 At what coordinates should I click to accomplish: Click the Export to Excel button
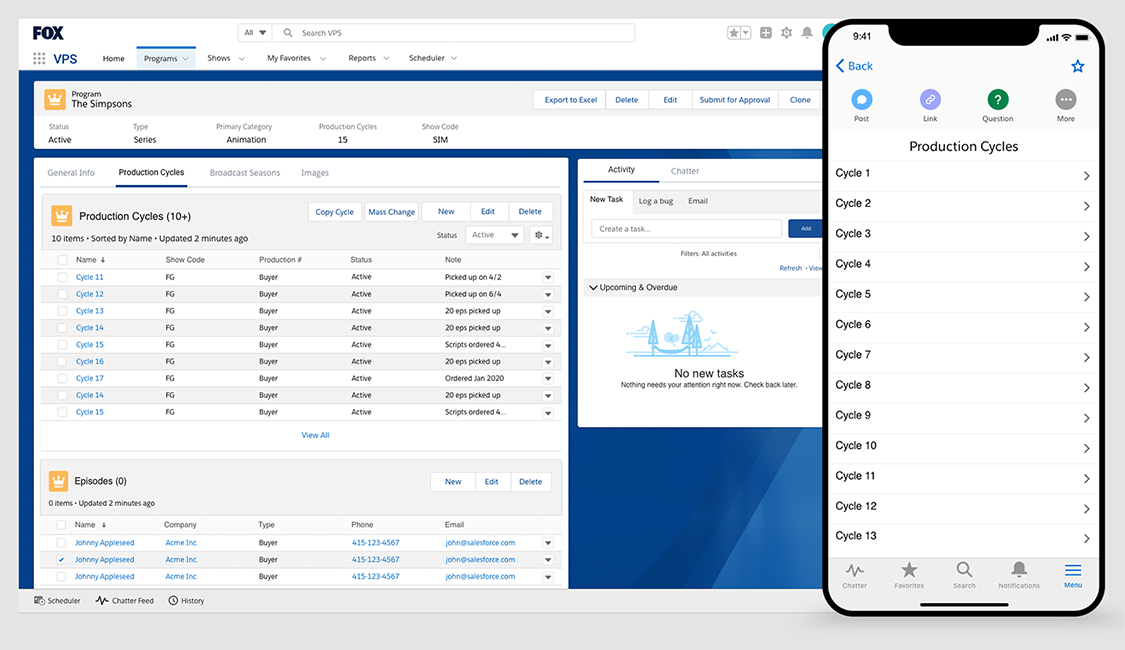[x=570, y=100]
